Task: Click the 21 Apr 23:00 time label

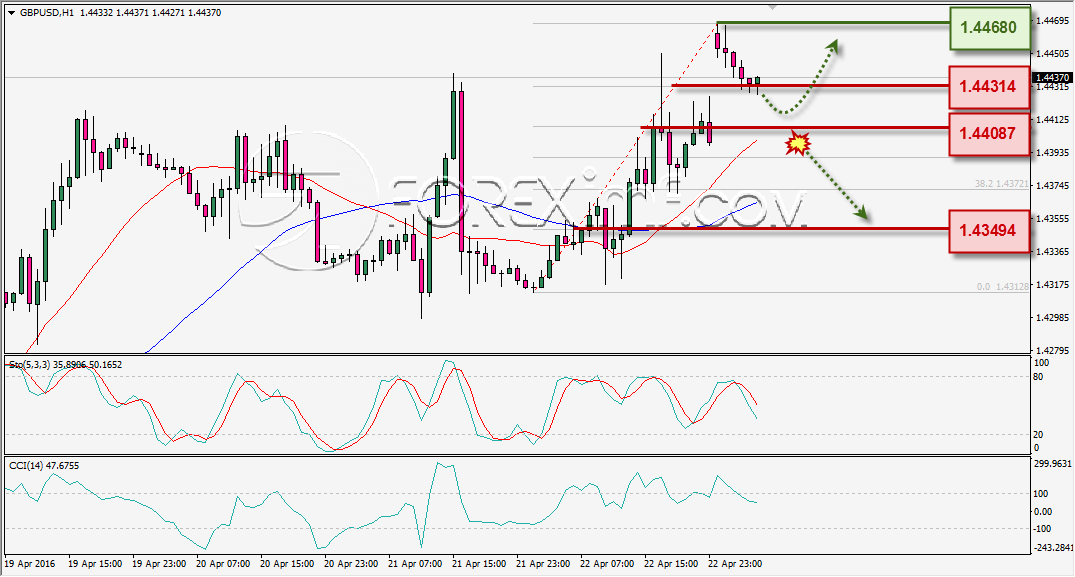Action: [x=543, y=563]
